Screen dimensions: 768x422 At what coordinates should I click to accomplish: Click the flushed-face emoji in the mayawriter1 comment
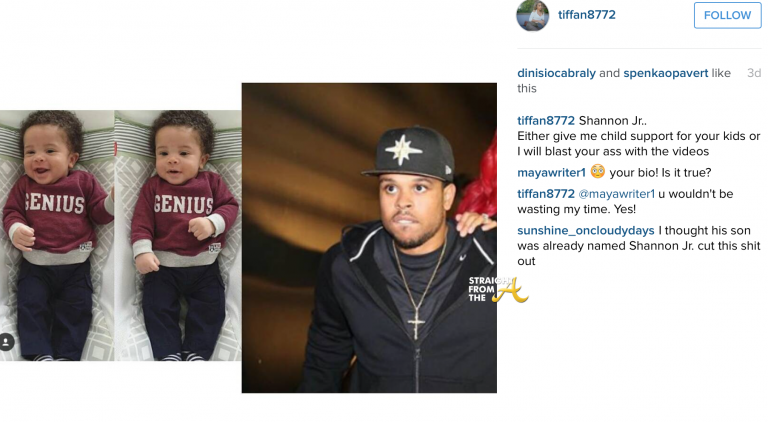click(x=598, y=171)
